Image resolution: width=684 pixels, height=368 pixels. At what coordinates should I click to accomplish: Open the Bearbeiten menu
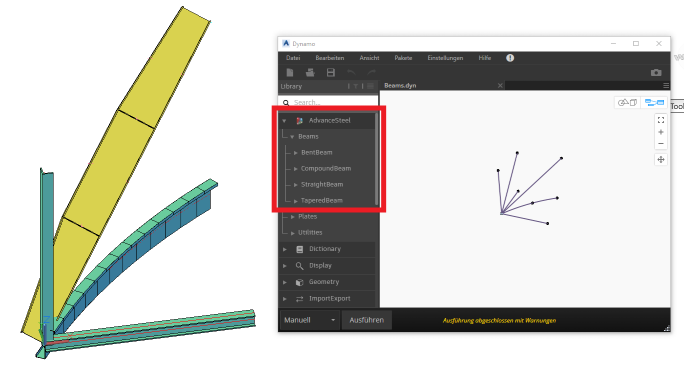[x=329, y=58]
